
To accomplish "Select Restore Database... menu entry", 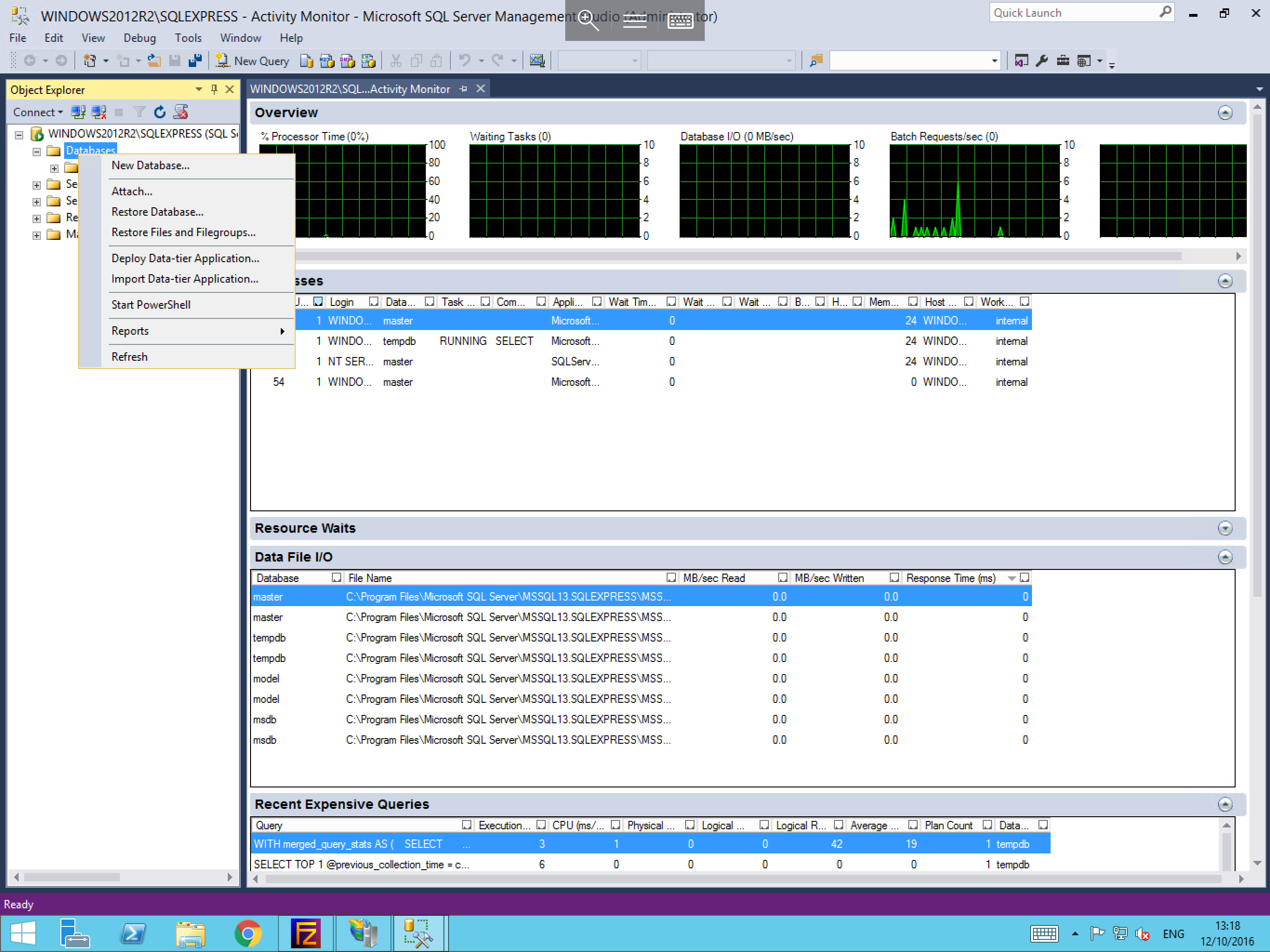I will (x=157, y=212).
